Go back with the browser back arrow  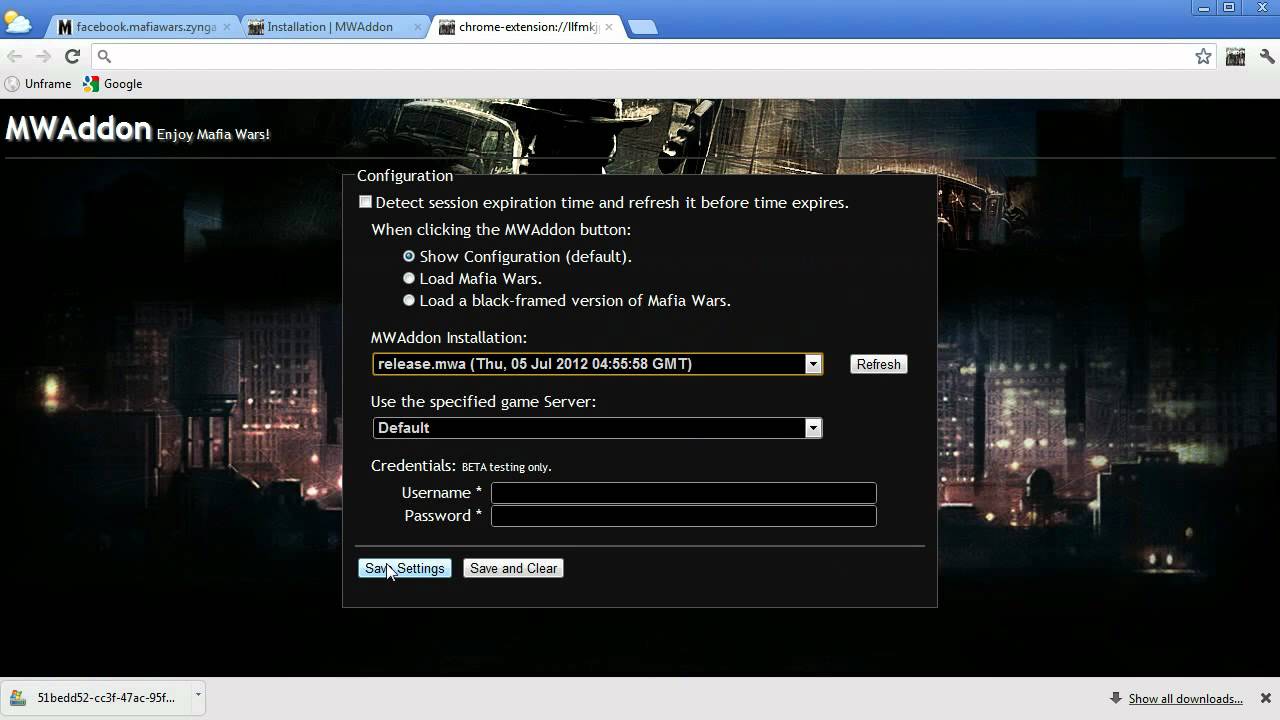click(14, 56)
